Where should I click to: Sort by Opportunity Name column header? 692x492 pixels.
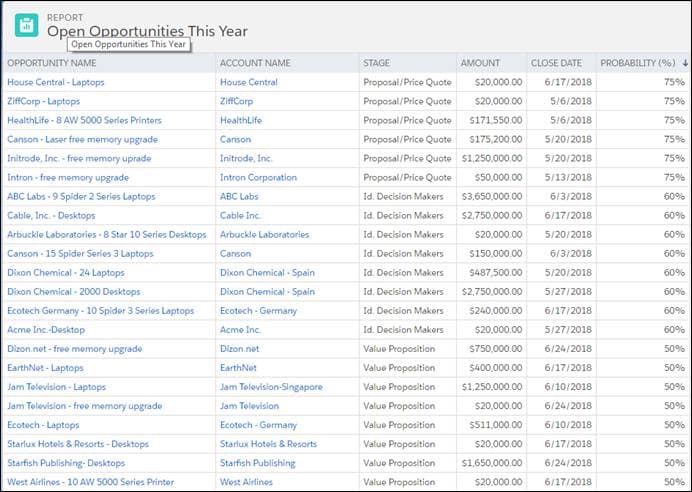(52, 63)
